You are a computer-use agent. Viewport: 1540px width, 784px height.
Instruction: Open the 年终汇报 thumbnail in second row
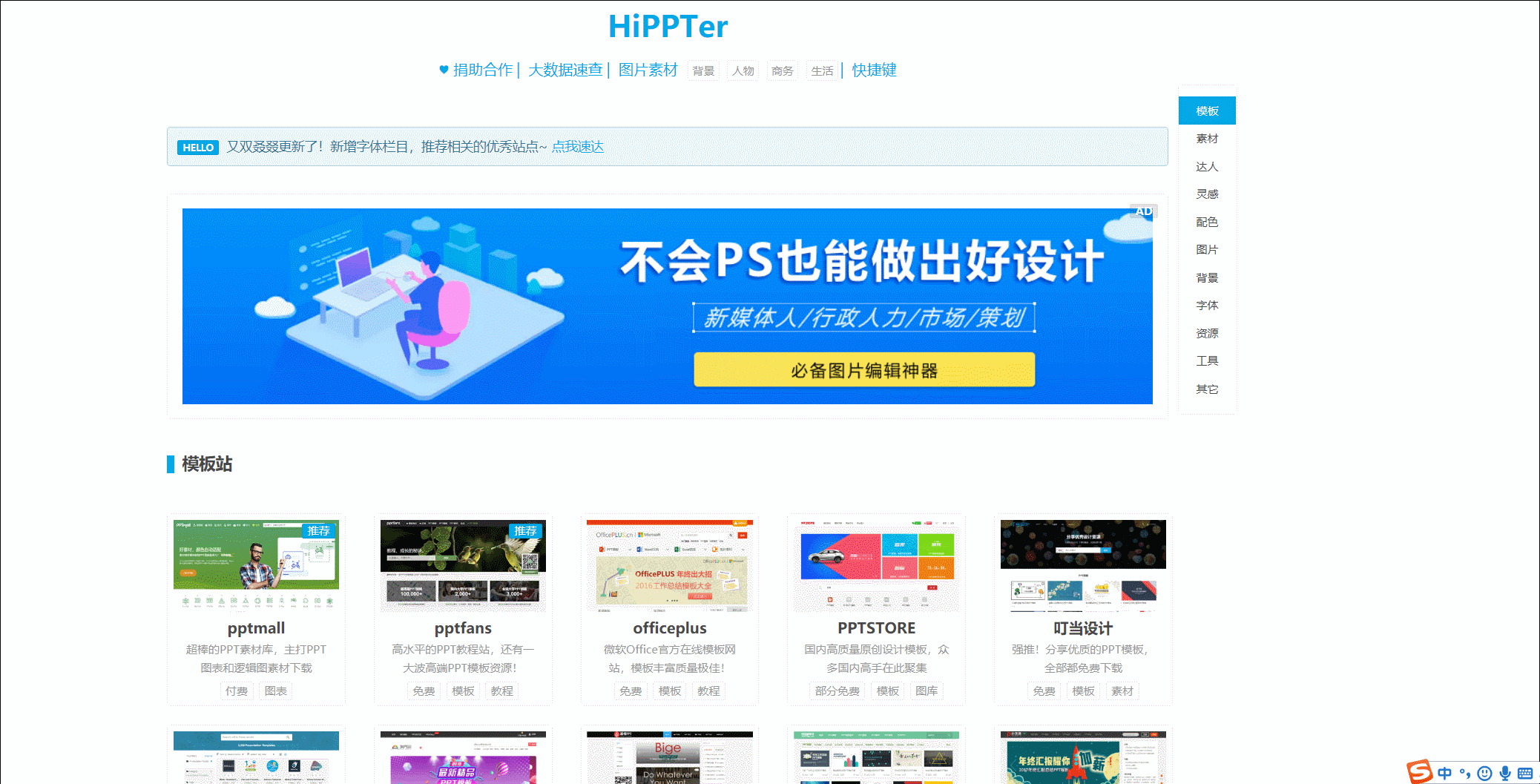pyautogui.click(x=1083, y=758)
